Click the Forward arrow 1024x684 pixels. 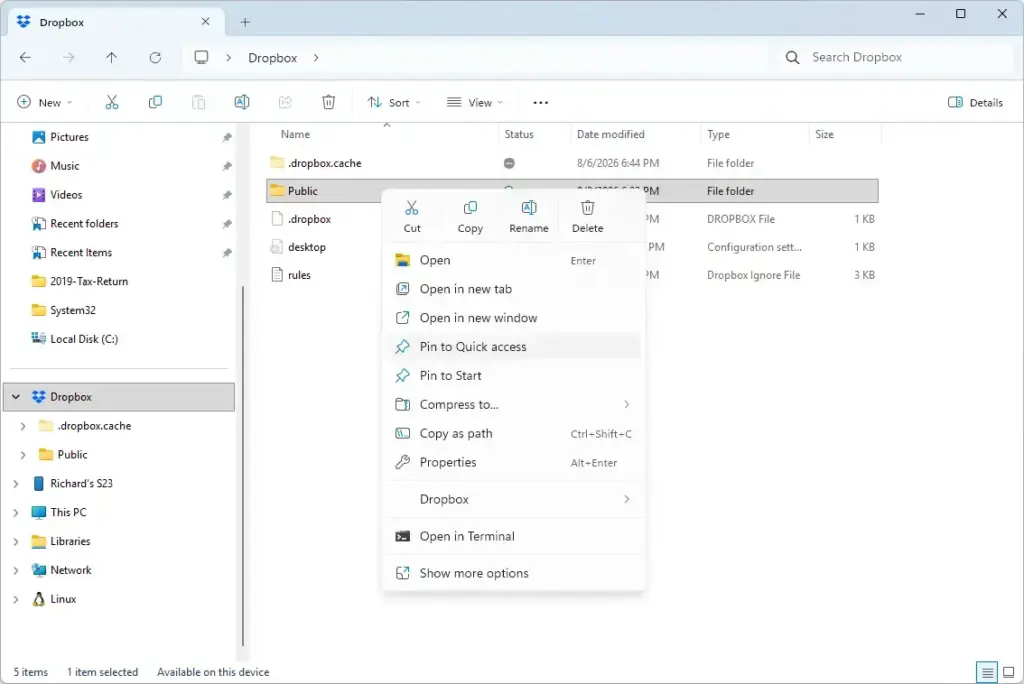69,57
